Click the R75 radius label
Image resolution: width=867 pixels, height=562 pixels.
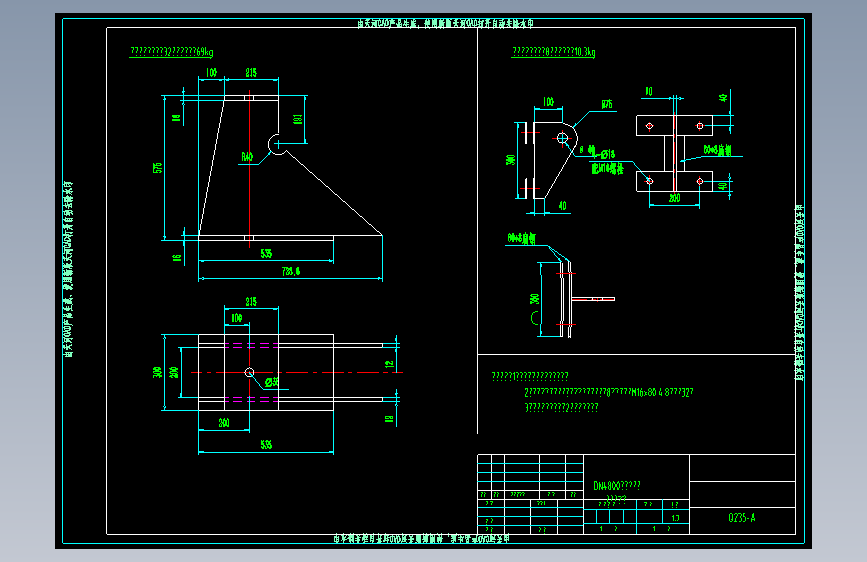607,104
